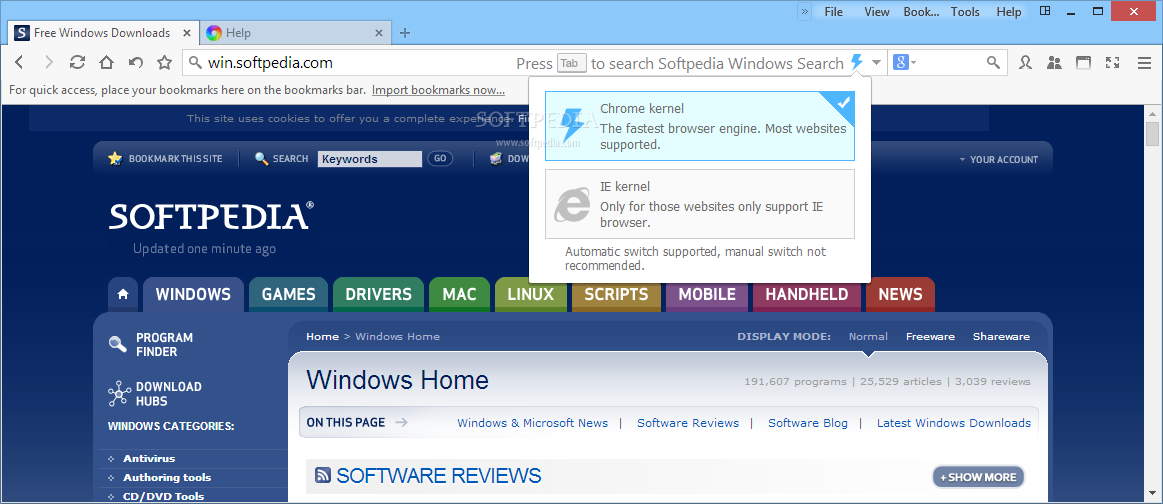The image size is (1163, 504).
Task: Open the single user account icon
Action: tap(1025, 63)
